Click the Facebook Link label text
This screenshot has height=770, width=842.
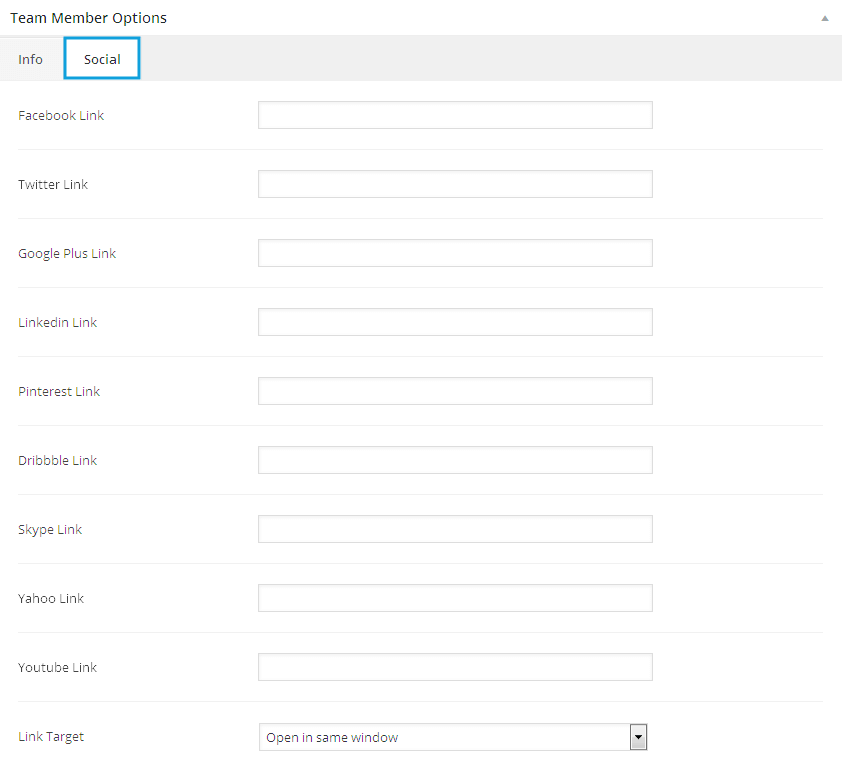pos(61,115)
